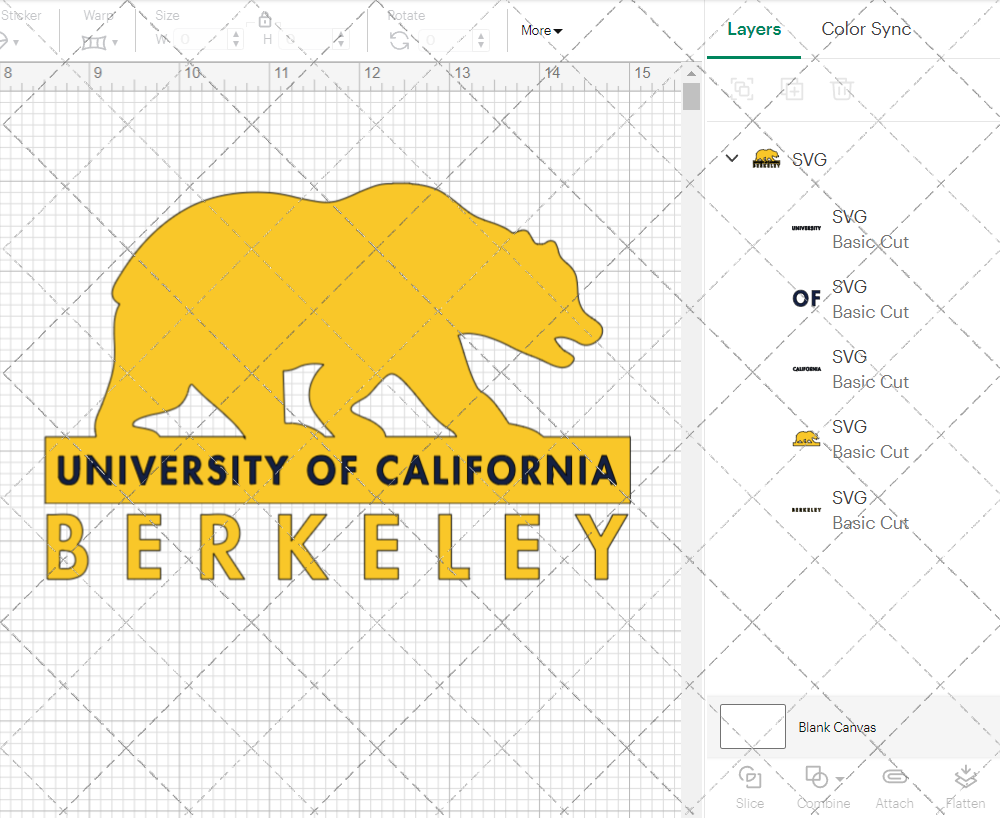Screen dimensions: 1000x818
Task: Toggle the size aspect ratio lock
Action: (x=265, y=19)
